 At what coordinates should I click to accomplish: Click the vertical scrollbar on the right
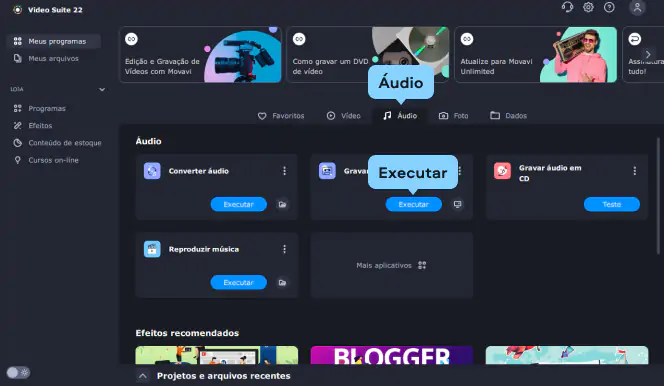[658, 196]
